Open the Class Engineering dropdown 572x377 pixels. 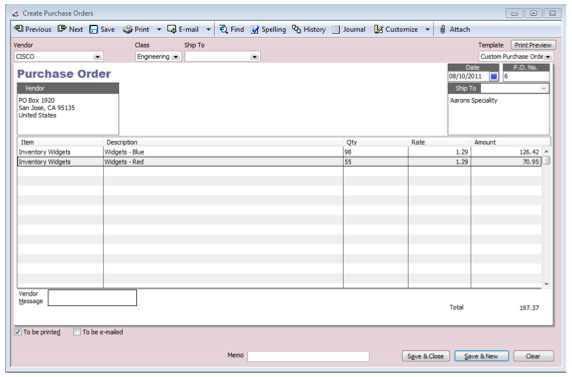point(176,57)
